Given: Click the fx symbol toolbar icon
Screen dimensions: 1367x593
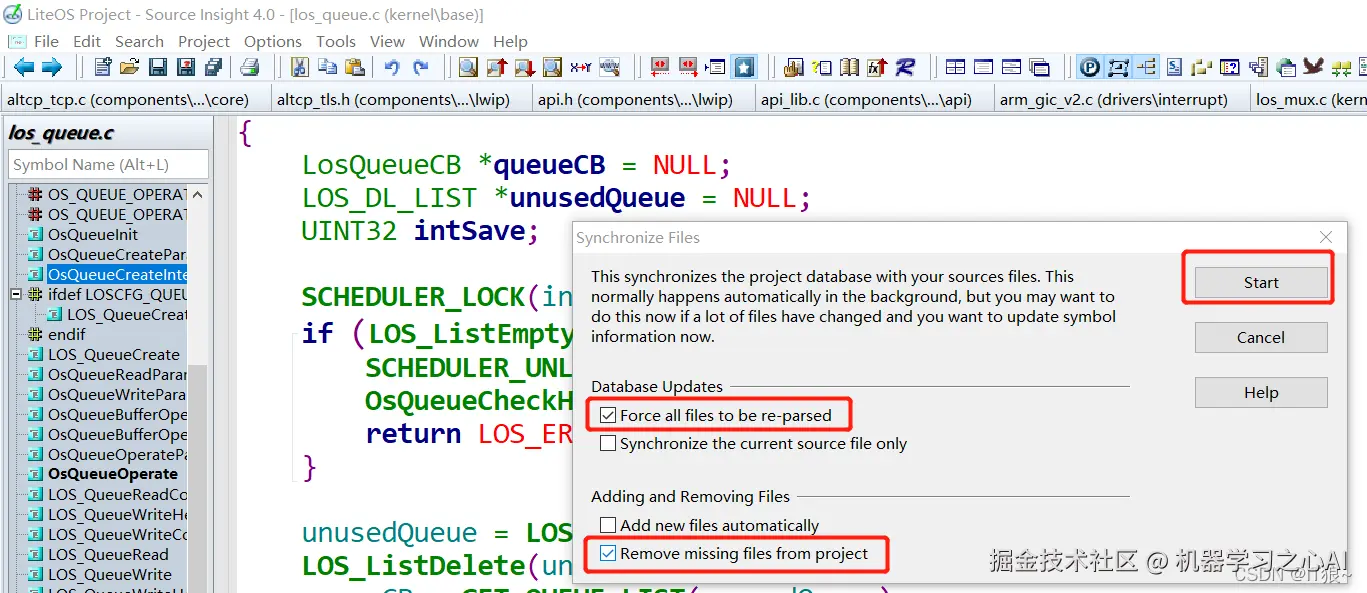Looking at the screenshot, I should pyautogui.click(x=877, y=67).
